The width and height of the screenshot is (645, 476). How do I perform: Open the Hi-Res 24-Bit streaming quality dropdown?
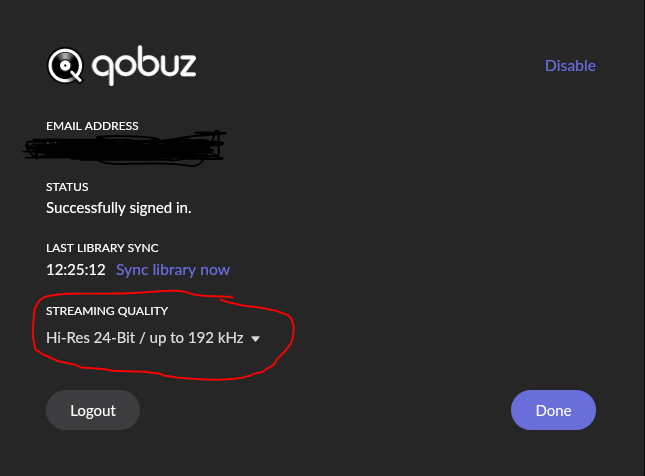coord(153,338)
